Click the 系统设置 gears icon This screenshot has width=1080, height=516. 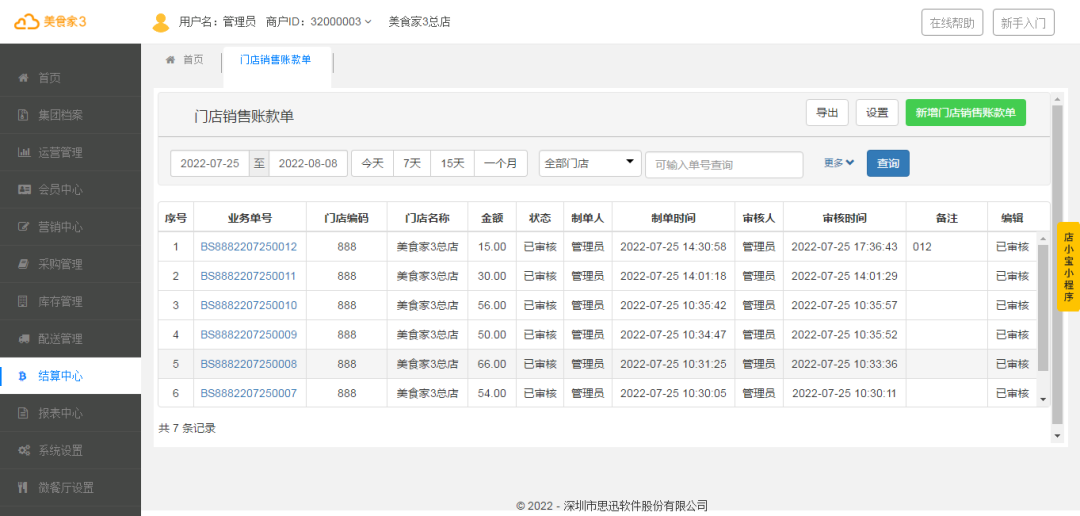23,451
